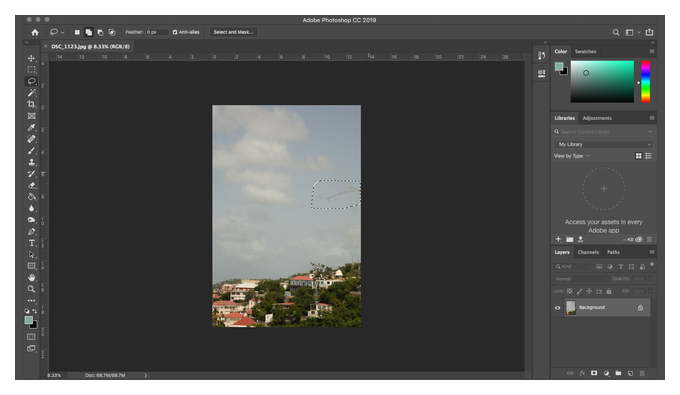Open the My Library dropdown

point(603,144)
